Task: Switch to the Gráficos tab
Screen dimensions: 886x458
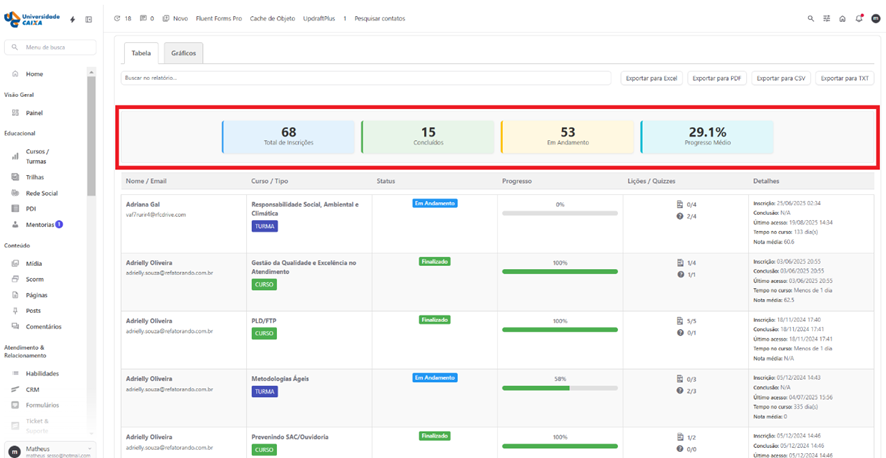Action: (183, 53)
